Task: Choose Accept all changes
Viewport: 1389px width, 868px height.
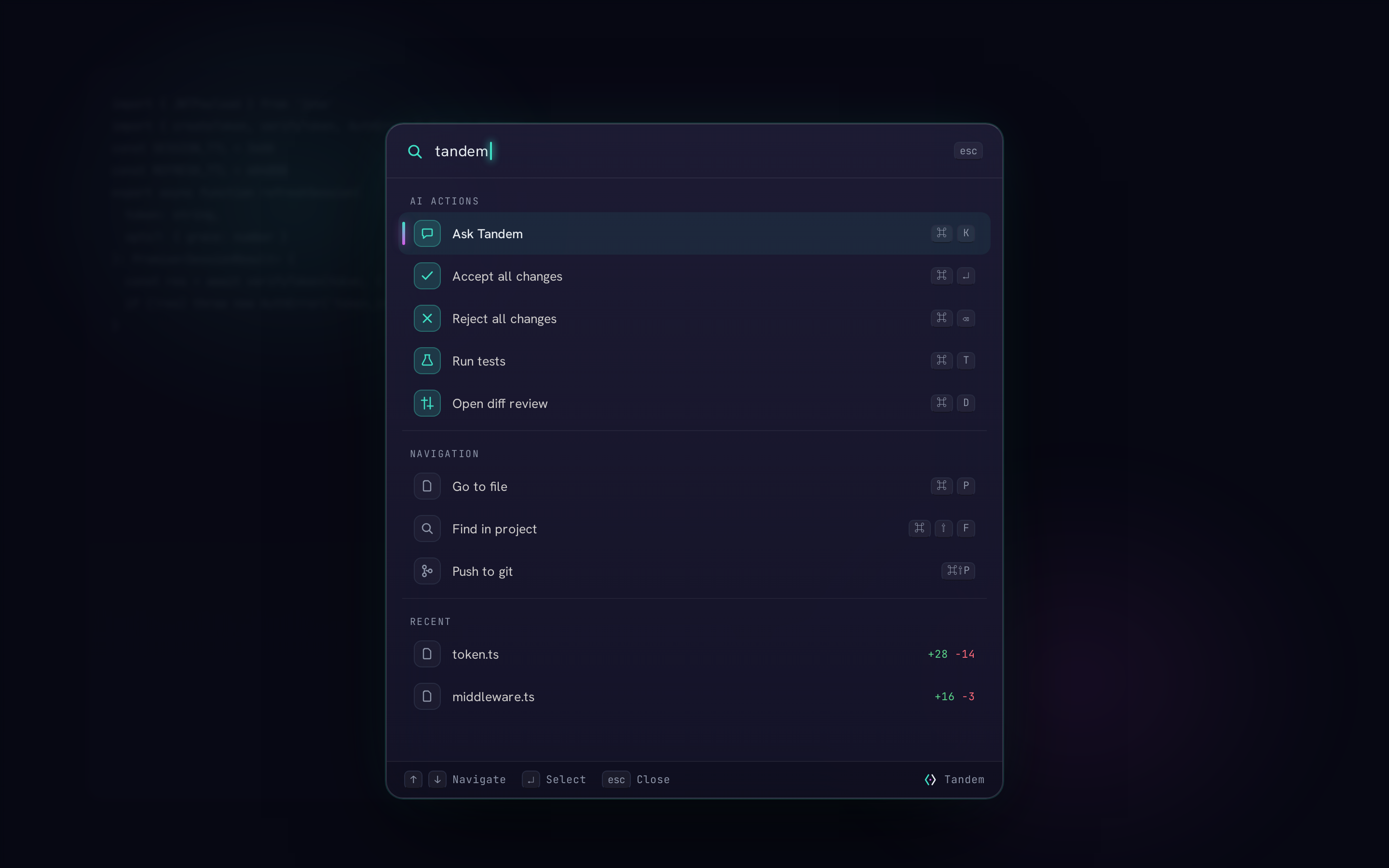Action: (694, 276)
